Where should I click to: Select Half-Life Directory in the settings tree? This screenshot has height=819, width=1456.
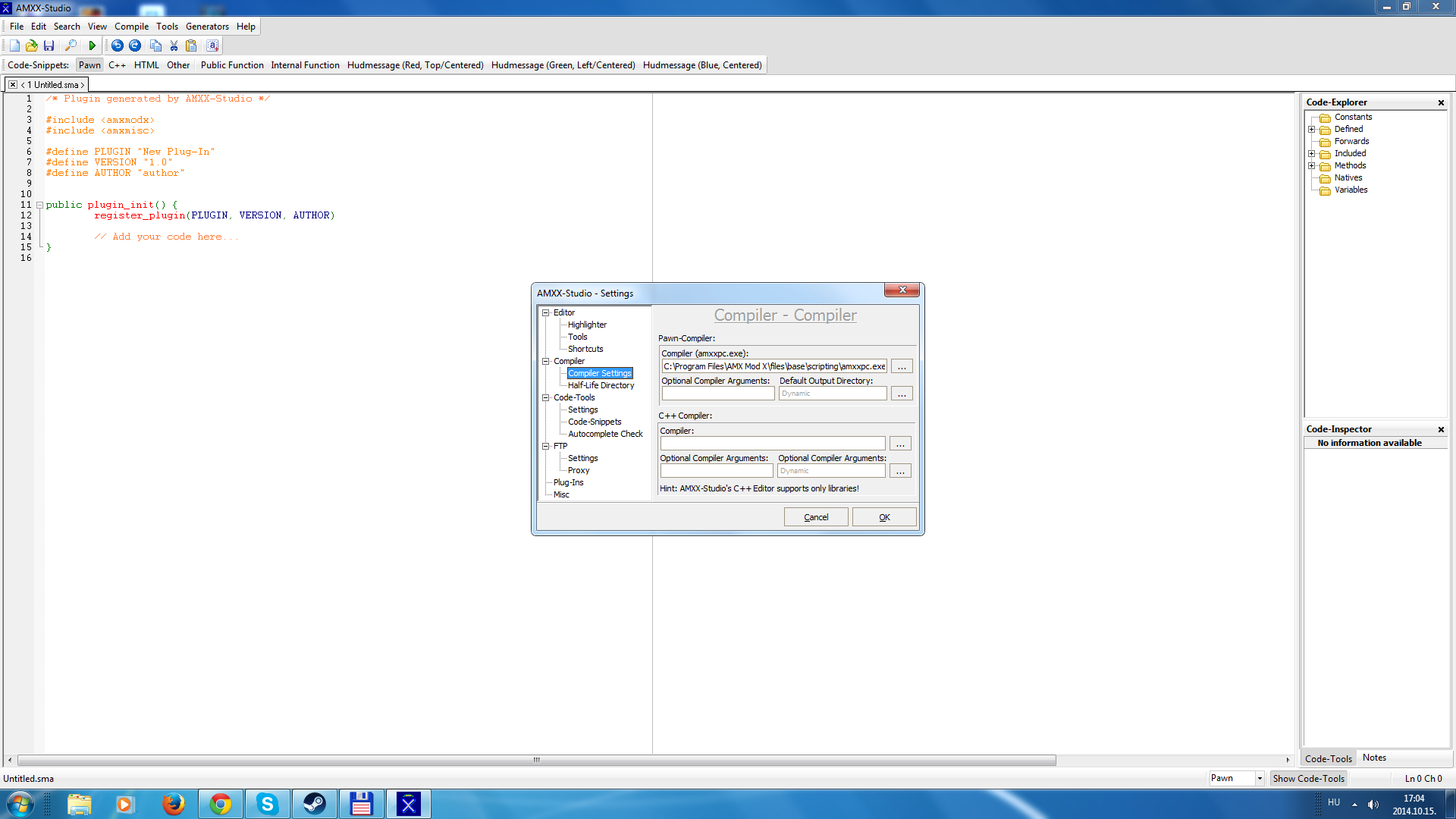pyautogui.click(x=601, y=385)
